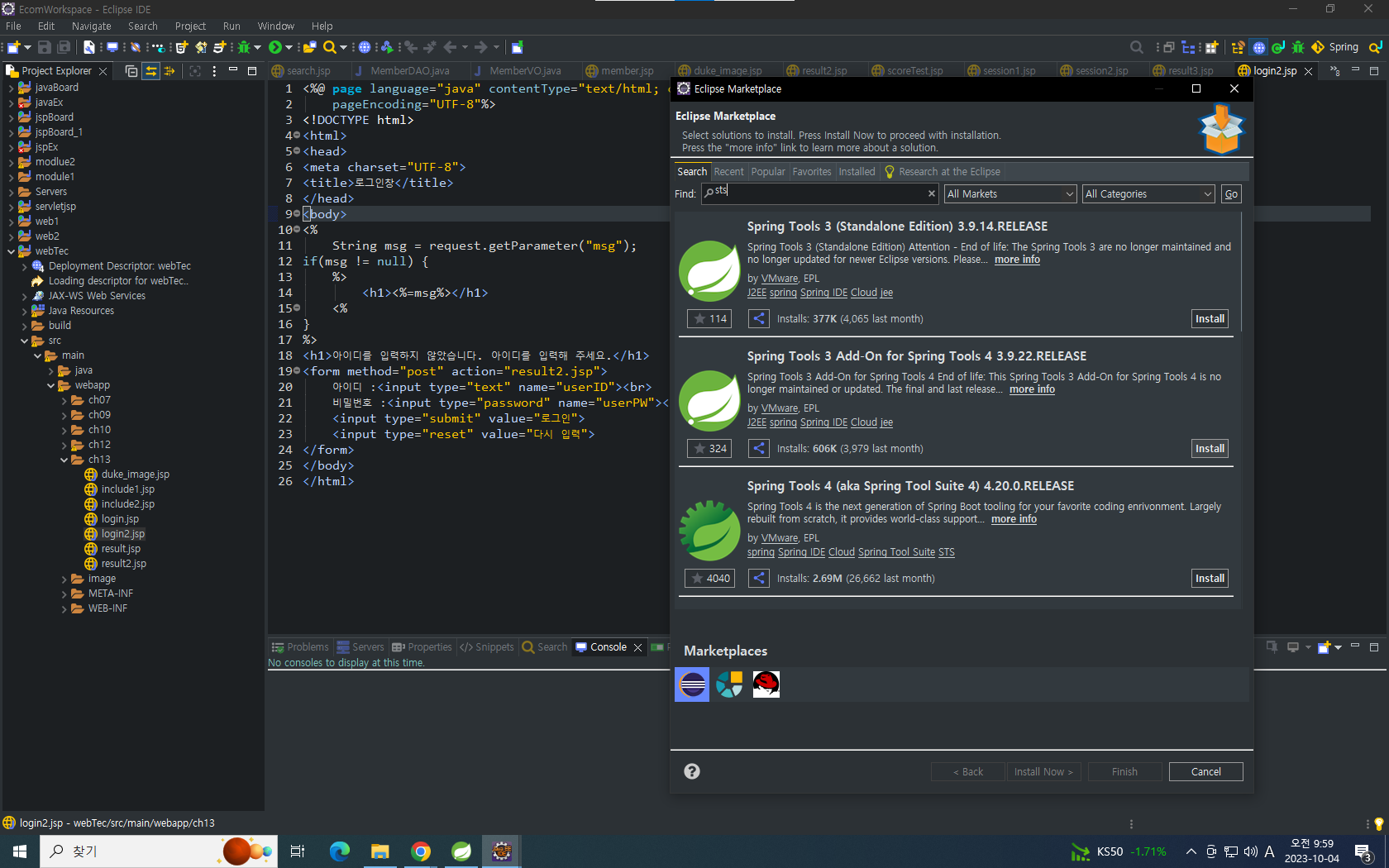Viewport: 1389px width, 868px height.
Task: Click the Spring Tool Suite tag link
Action: [x=896, y=552]
